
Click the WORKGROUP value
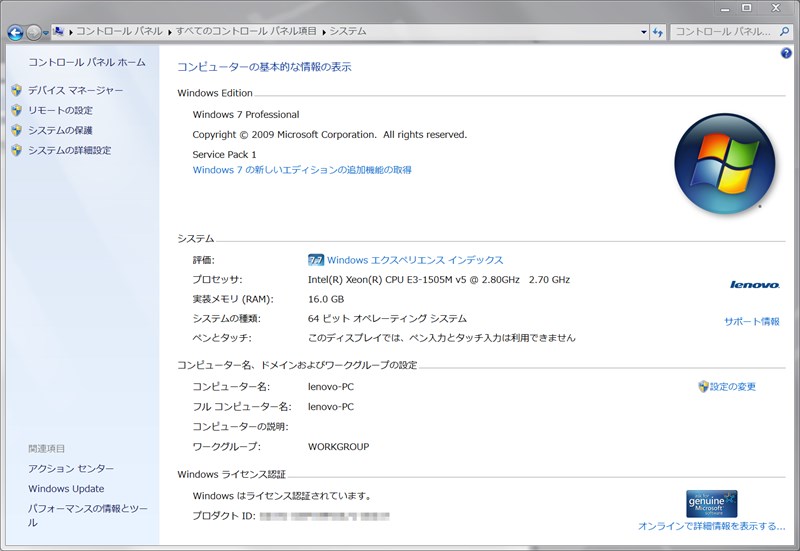click(338, 446)
